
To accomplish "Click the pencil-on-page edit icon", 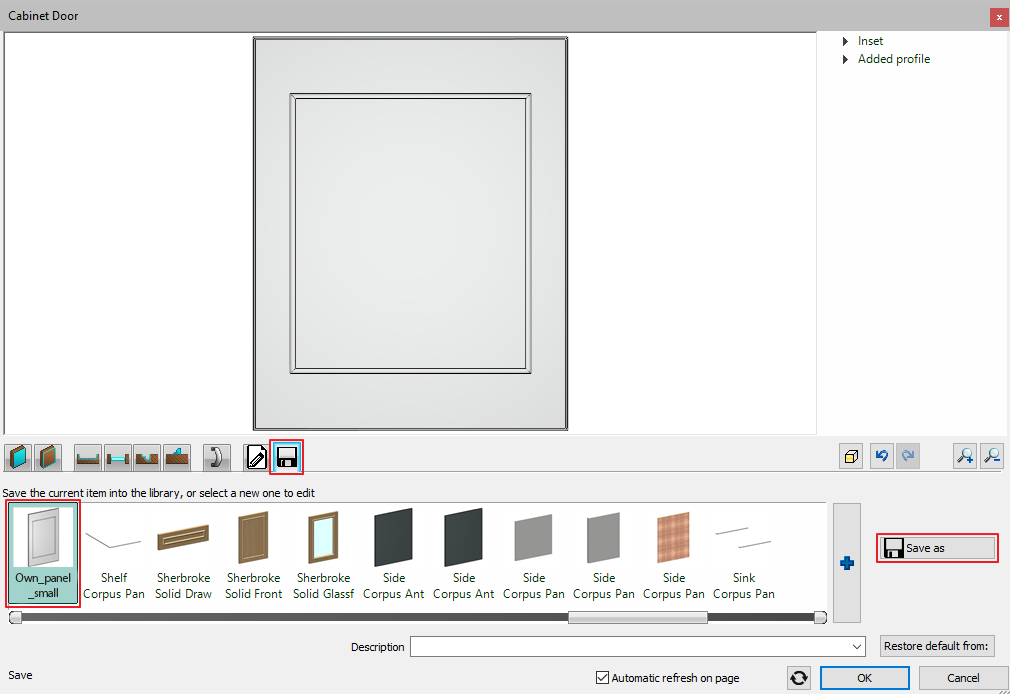I will tap(256, 458).
